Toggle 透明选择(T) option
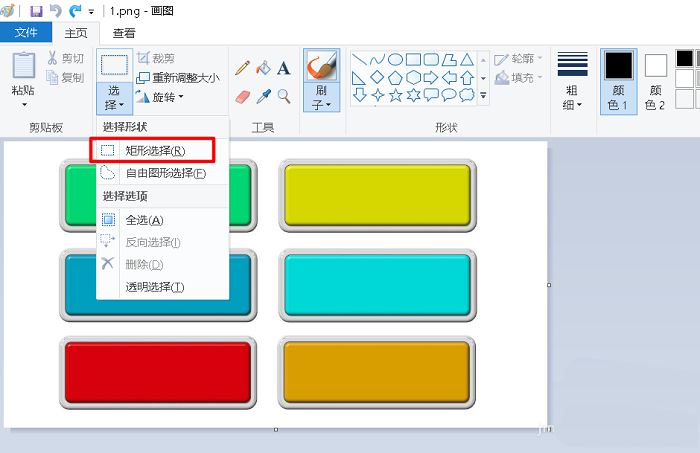This screenshot has width=700, height=453. tap(162, 287)
